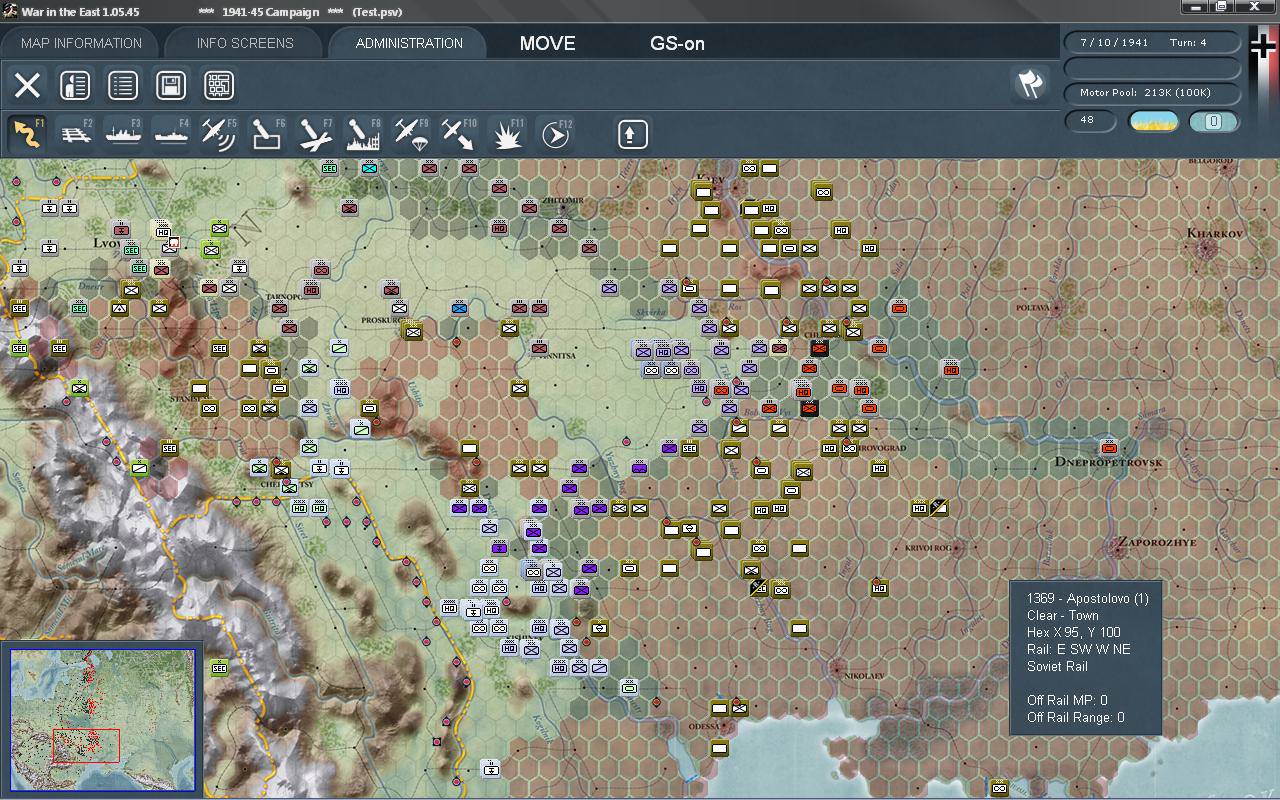This screenshot has width=1280, height=800.
Task: Click the 'War in the East 1.05.45' title text
Action: coord(80,12)
